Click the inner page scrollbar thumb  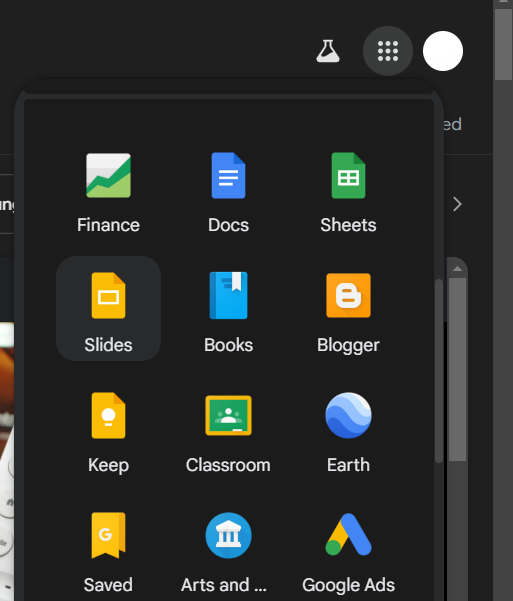(x=457, y=369)
